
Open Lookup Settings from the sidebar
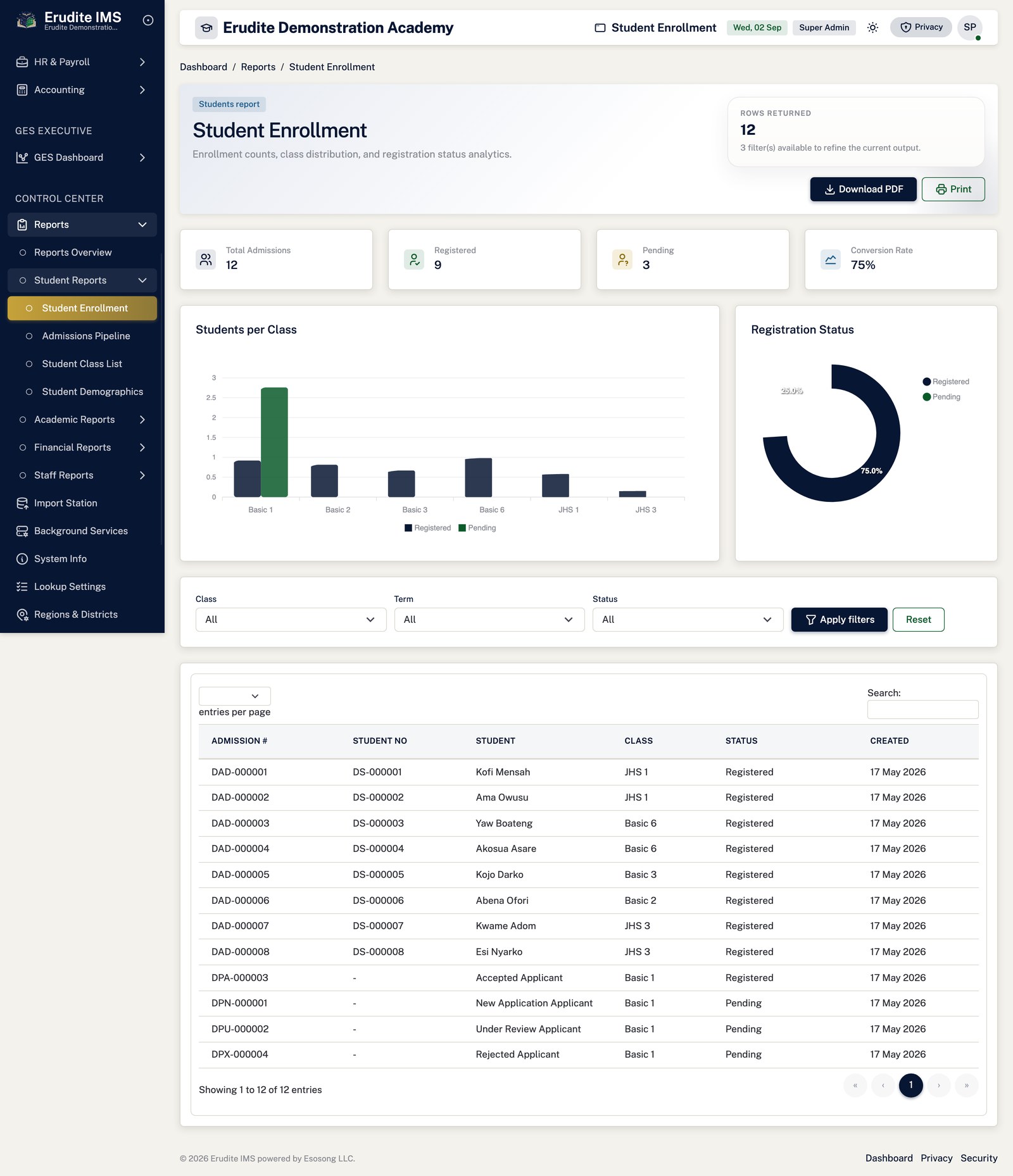[82, 587]
